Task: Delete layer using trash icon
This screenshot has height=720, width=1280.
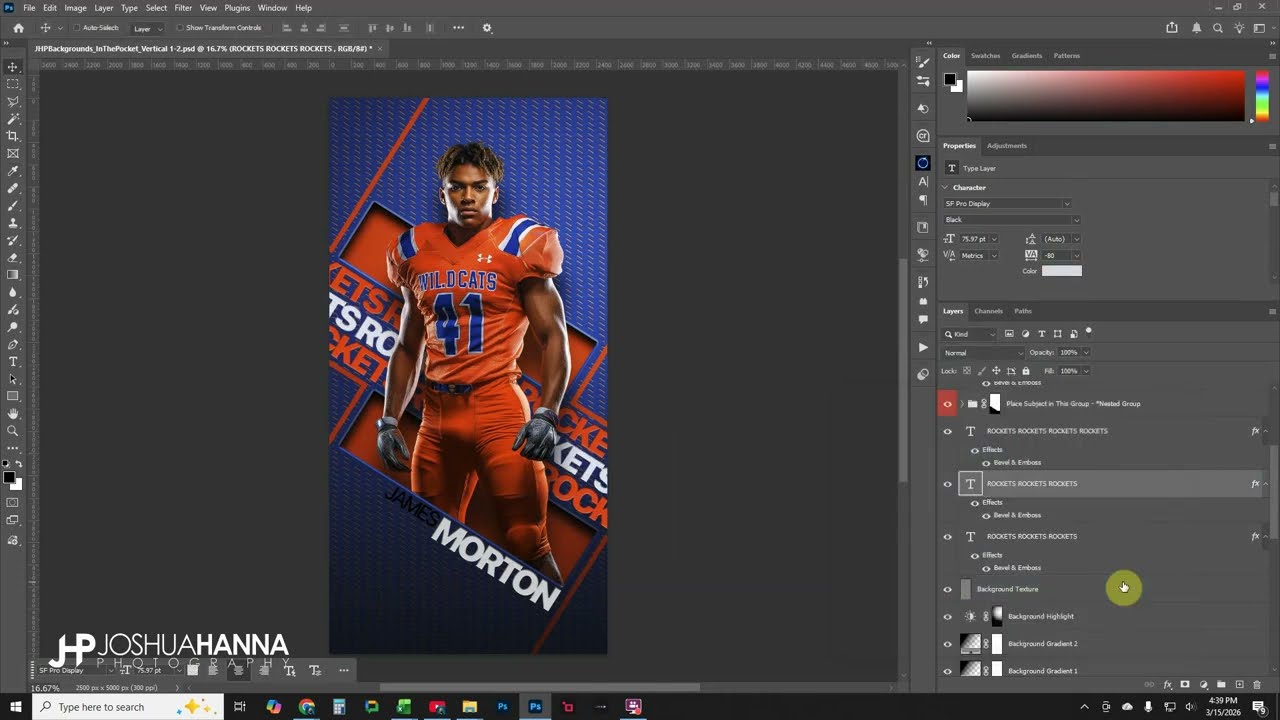Action: [x=1257, y=685]
